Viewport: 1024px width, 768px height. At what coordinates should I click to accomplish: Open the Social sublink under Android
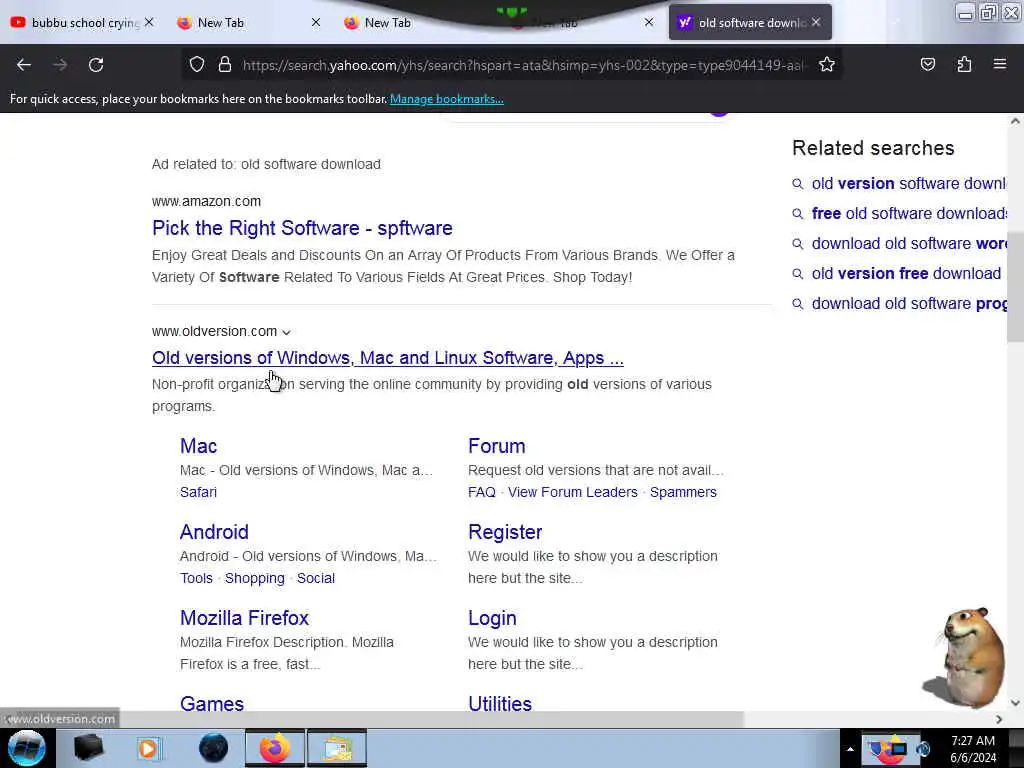tap(316, 579)
